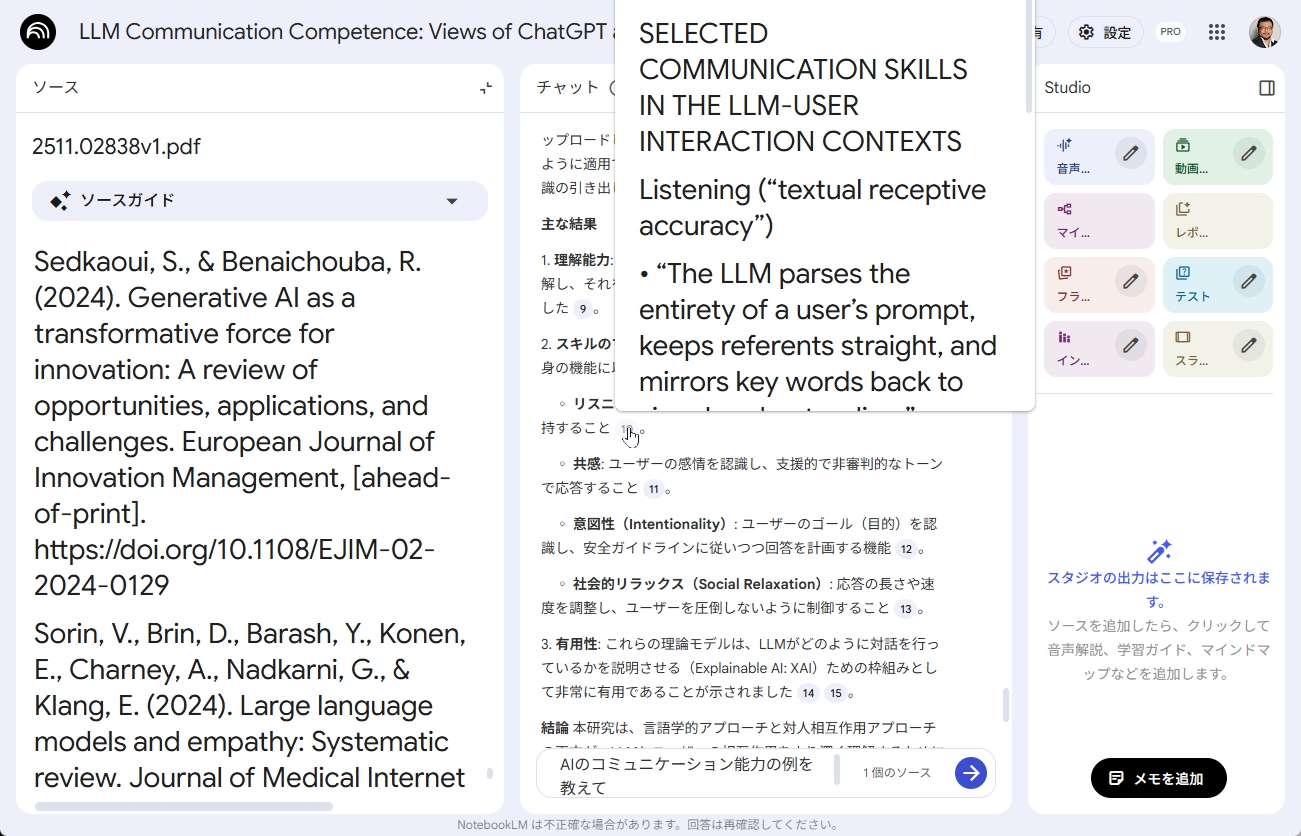Click the 1個のソース source count
The height and width of the screenshot is (836, 1301).
coord(897,773)
